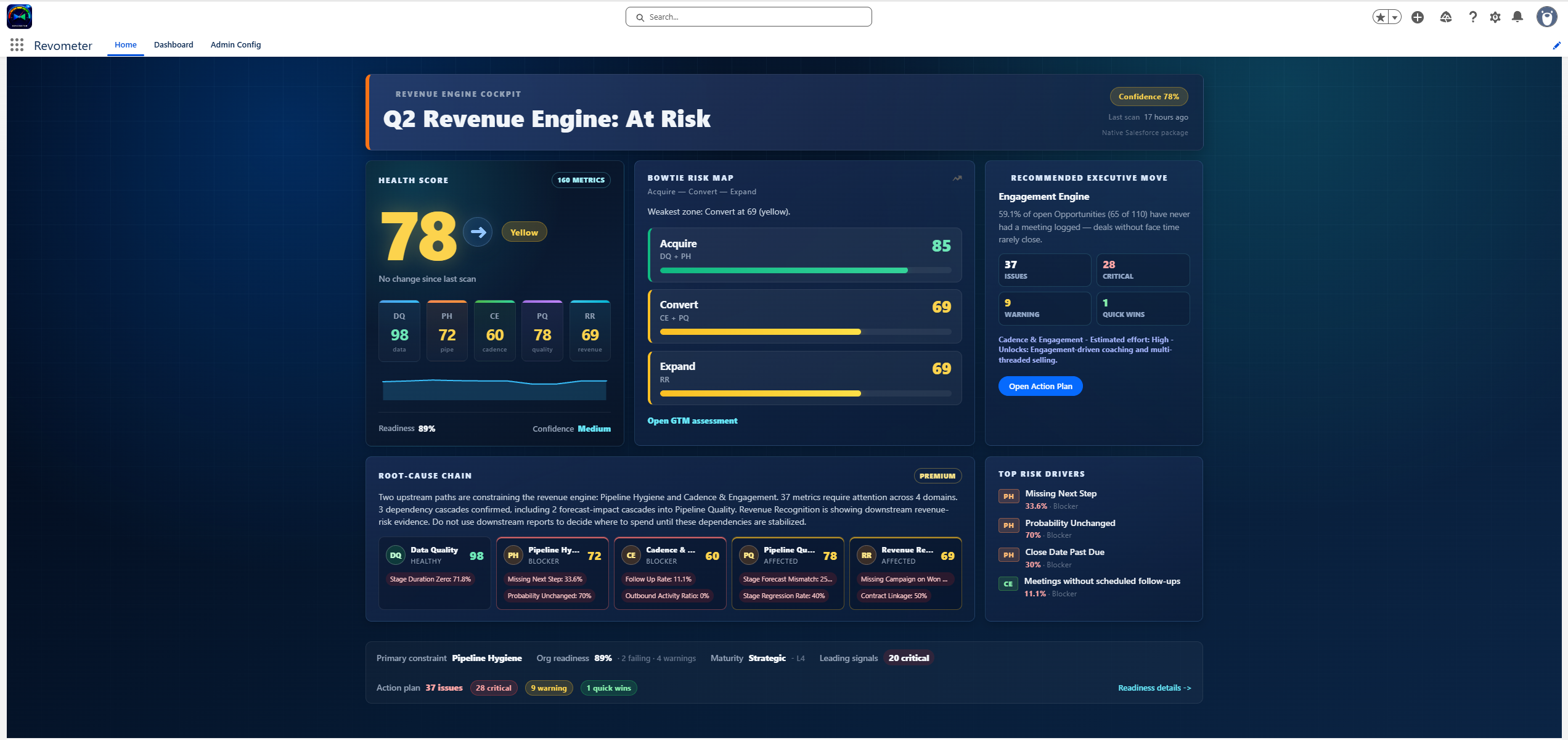This screenshot has width=1568, height=740.
Task: Click the Stage Duration Zero: 71.8% chip
Action: pyautogui.click(x=430, y=579)
